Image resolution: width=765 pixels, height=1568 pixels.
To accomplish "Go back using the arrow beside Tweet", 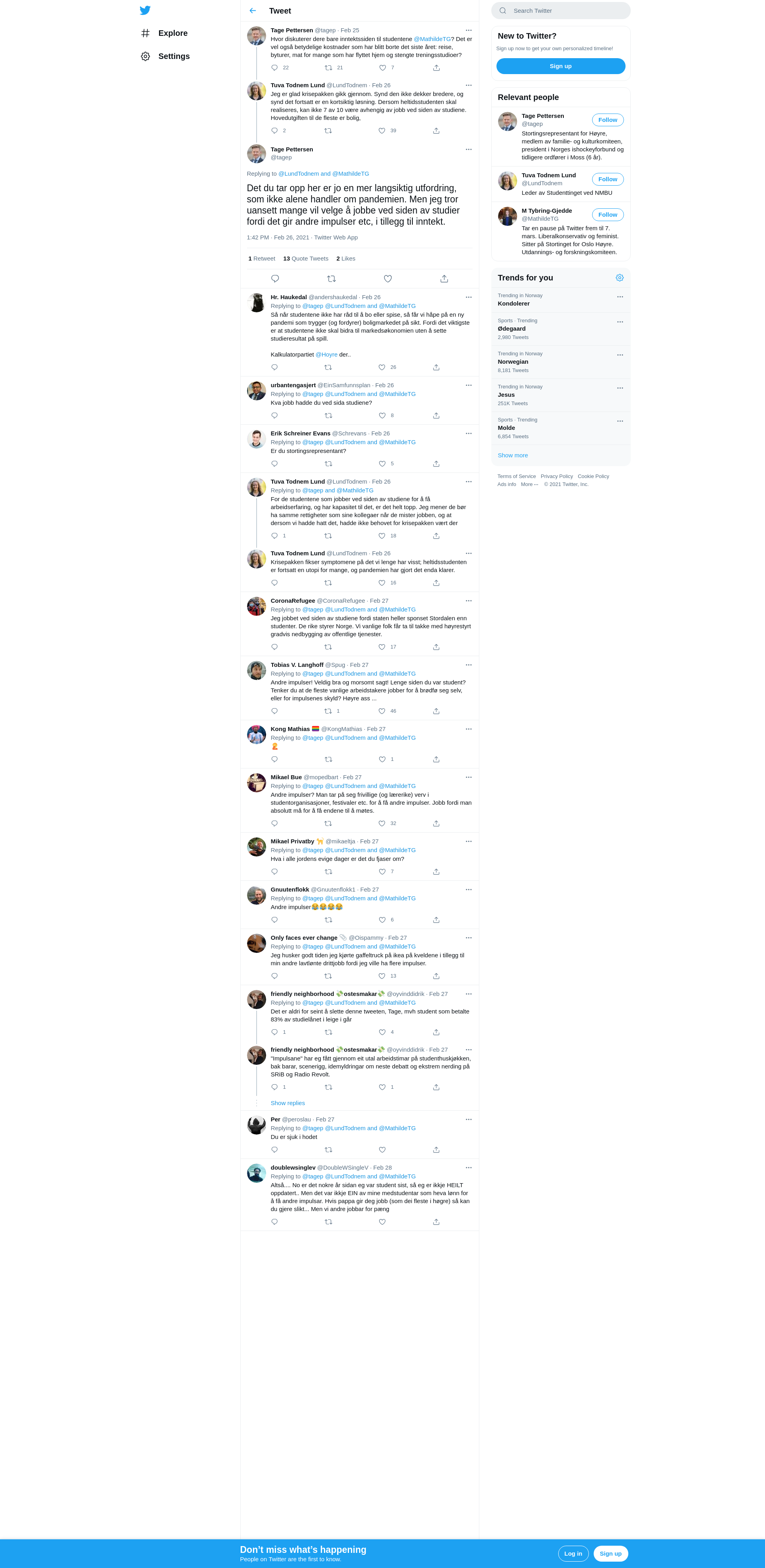I will [253, 10].
